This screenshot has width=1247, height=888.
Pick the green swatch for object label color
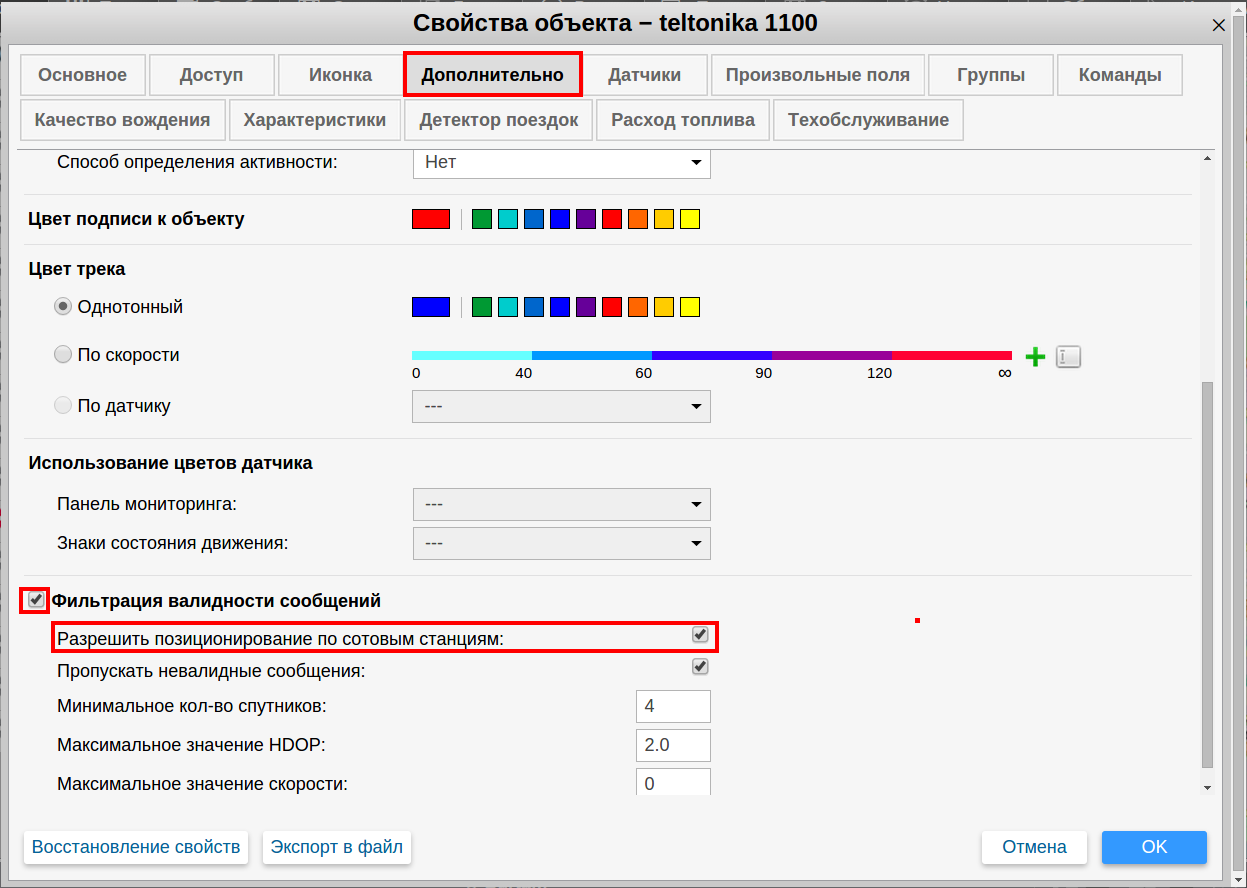pyautogui.click(x=482, y=219)
